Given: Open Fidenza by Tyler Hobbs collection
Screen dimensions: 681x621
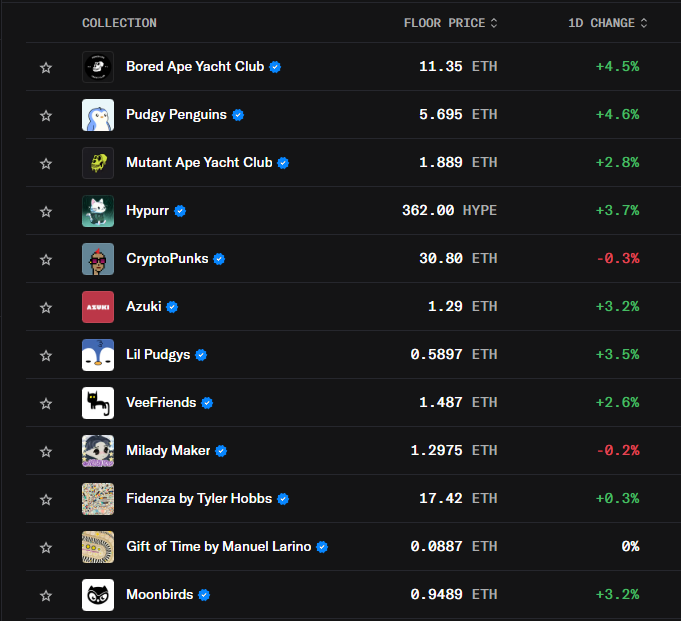Looking at the screenshot, I should click(199, 499).
